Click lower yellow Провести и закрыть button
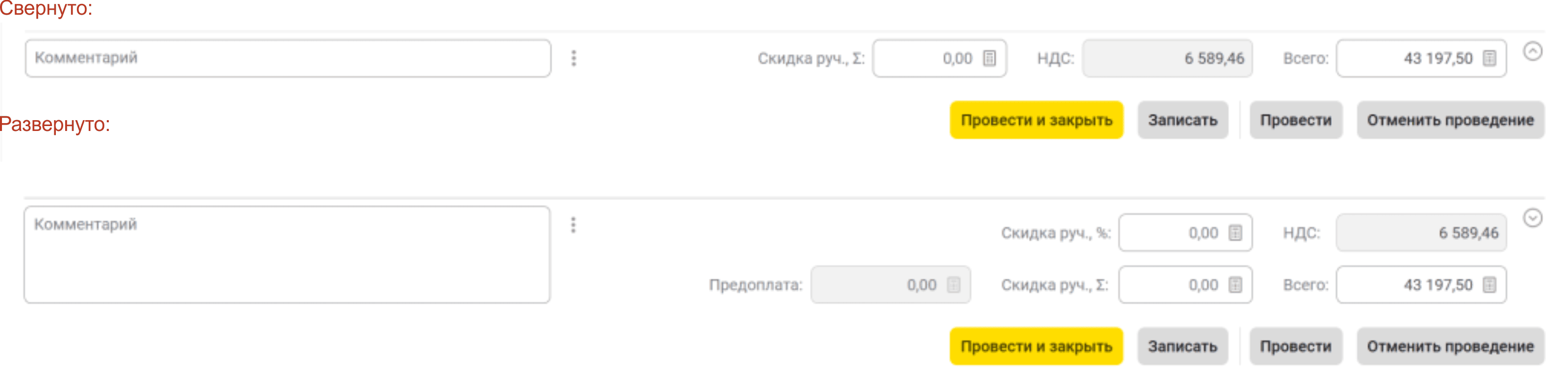 coord(1036,347)
